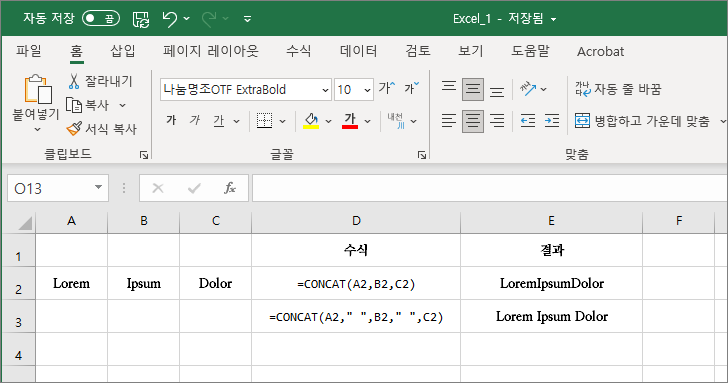Open the 데이터 tab

click(x=358, y=51)
